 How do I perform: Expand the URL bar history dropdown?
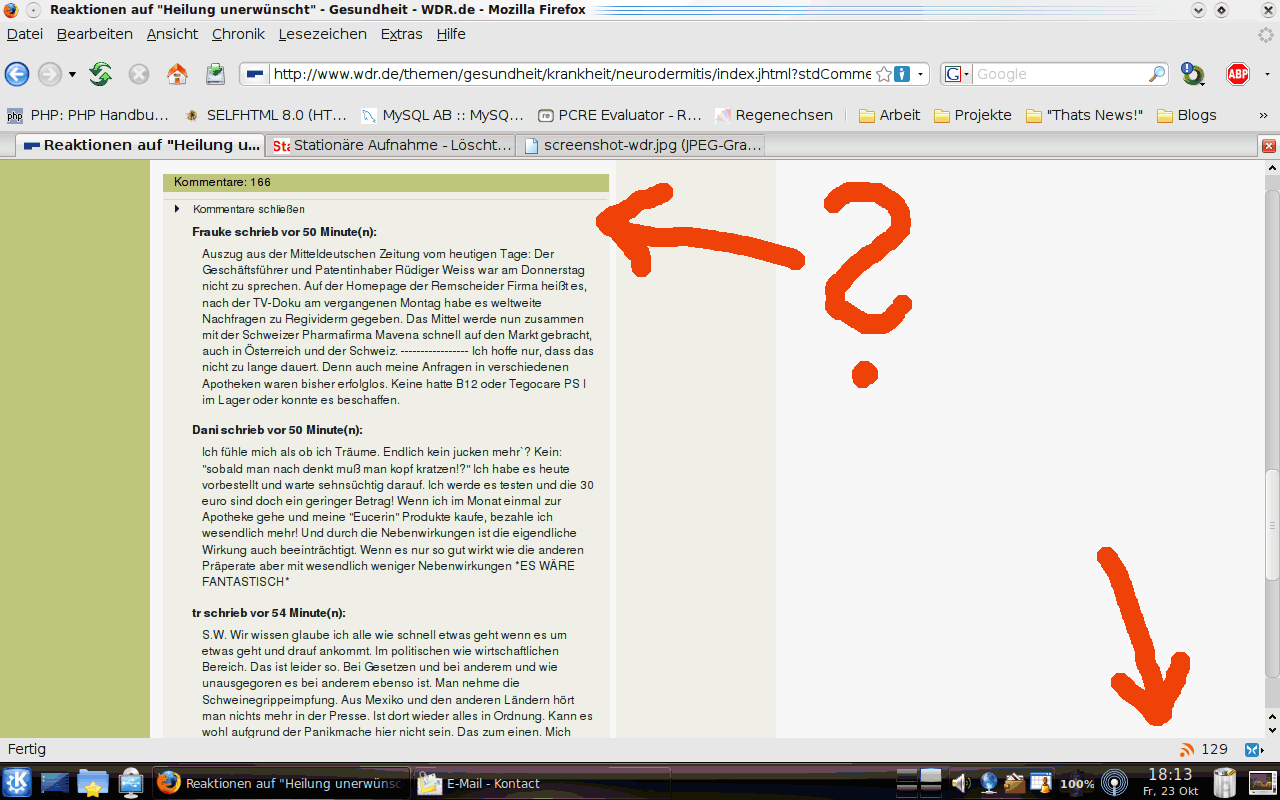click(920, 74)
